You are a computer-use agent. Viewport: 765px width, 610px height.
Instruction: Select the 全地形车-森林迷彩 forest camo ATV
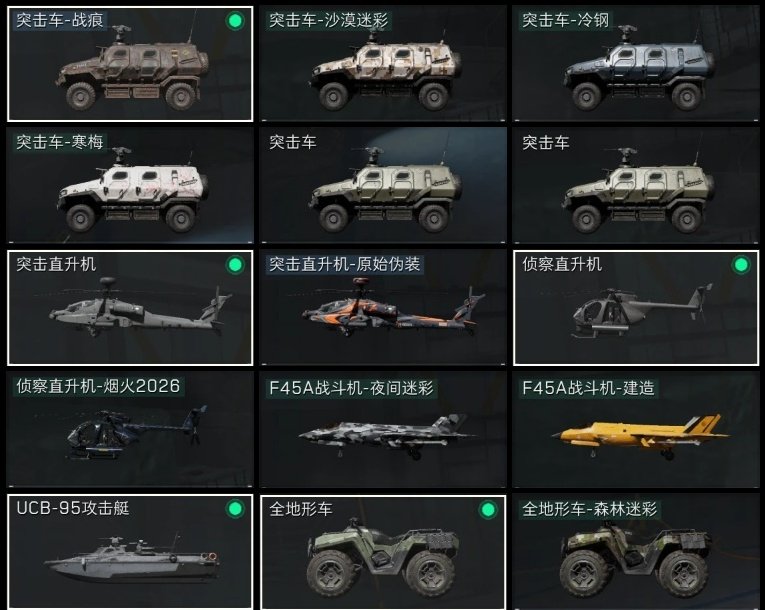point(636,552)
